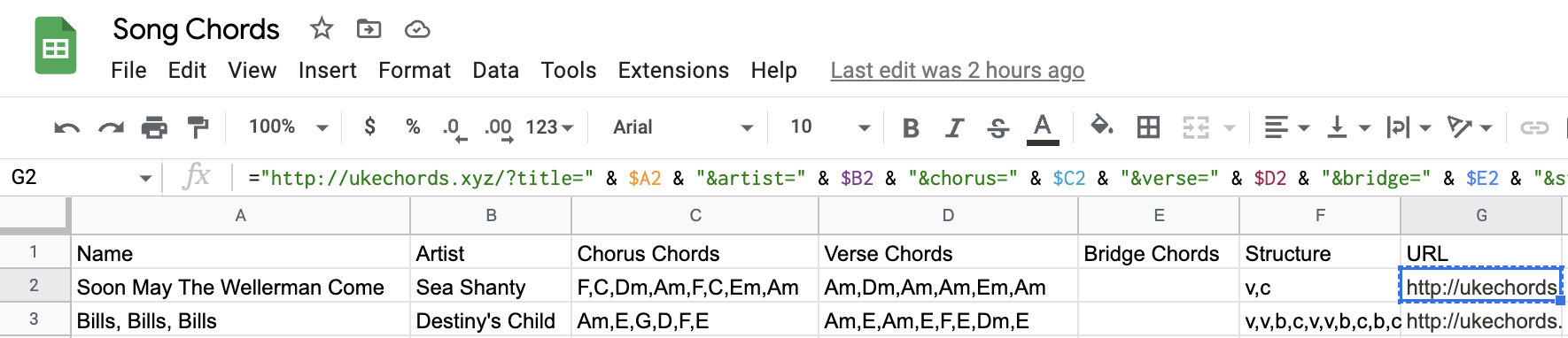
Task: Activate the paint format roller
Action: point(198,128)
